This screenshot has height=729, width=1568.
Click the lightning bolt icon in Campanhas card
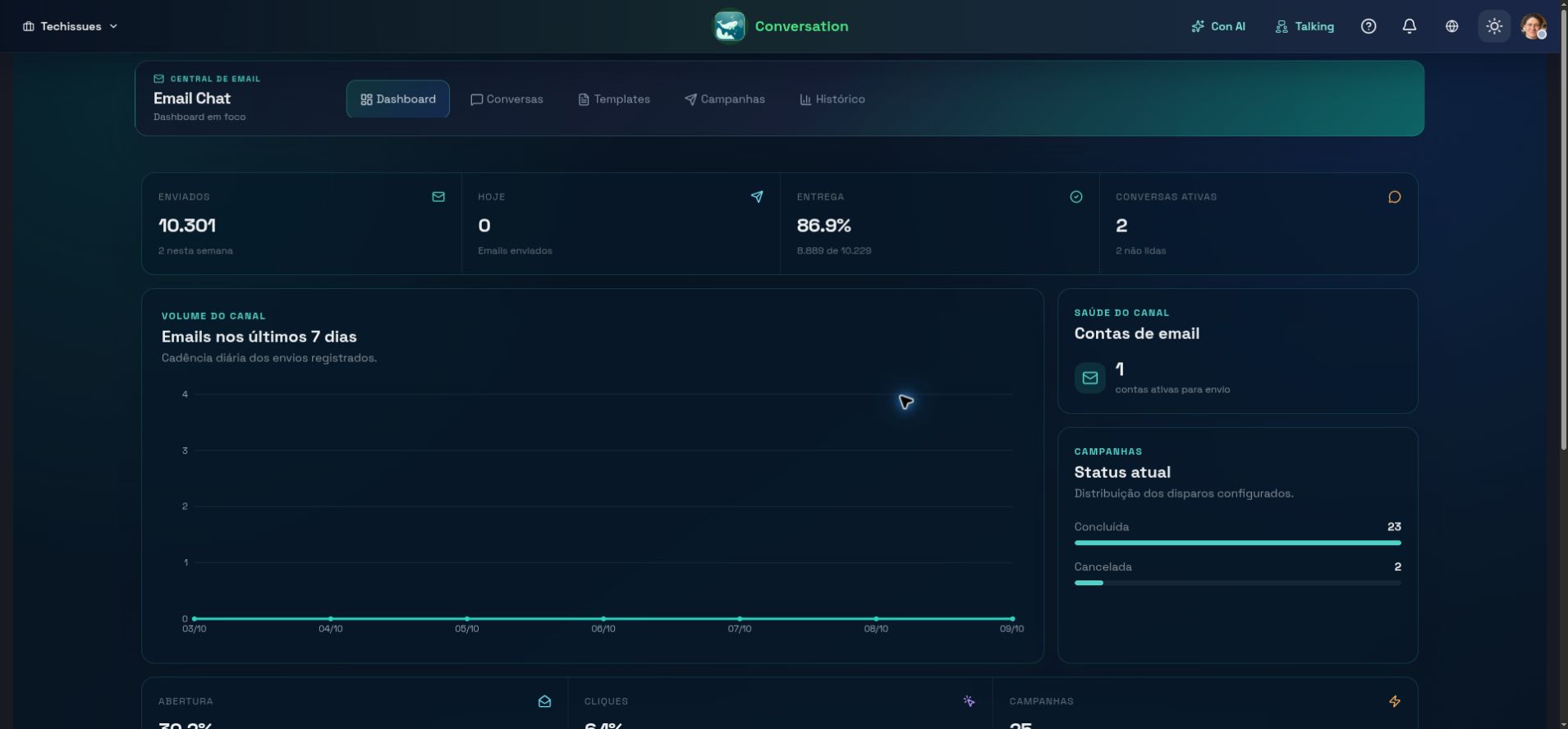coord(1395,702)
